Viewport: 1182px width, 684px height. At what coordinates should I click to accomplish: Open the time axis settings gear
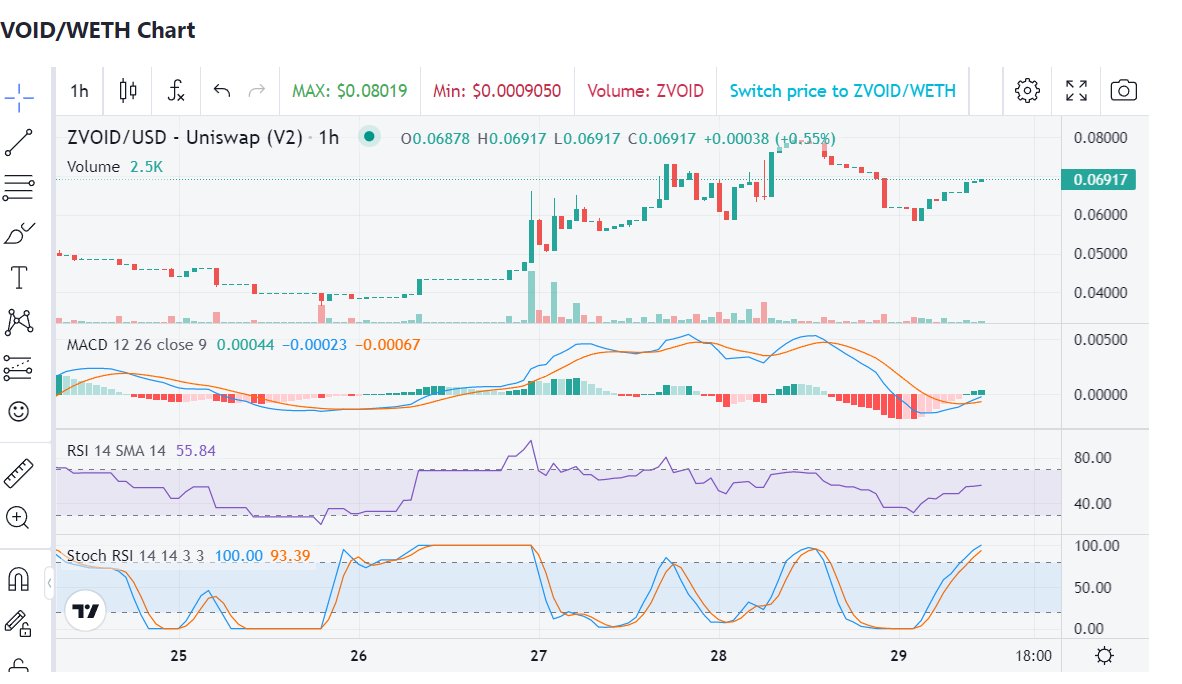tap(1104, 655)
